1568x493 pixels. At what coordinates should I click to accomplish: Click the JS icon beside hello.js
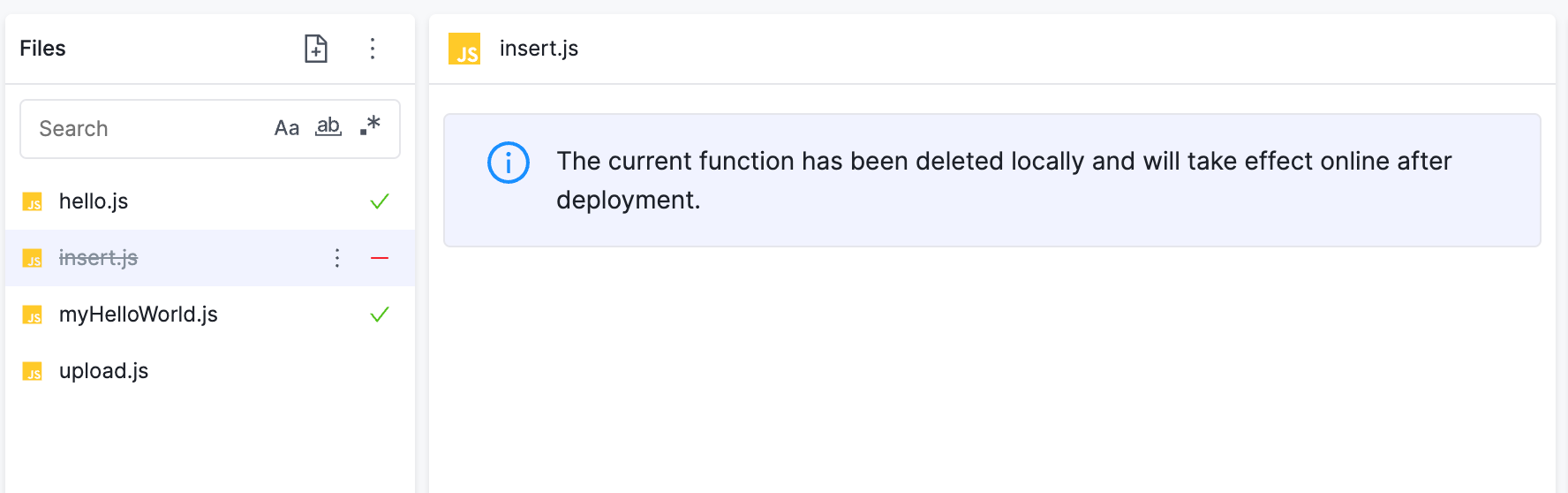33,202
